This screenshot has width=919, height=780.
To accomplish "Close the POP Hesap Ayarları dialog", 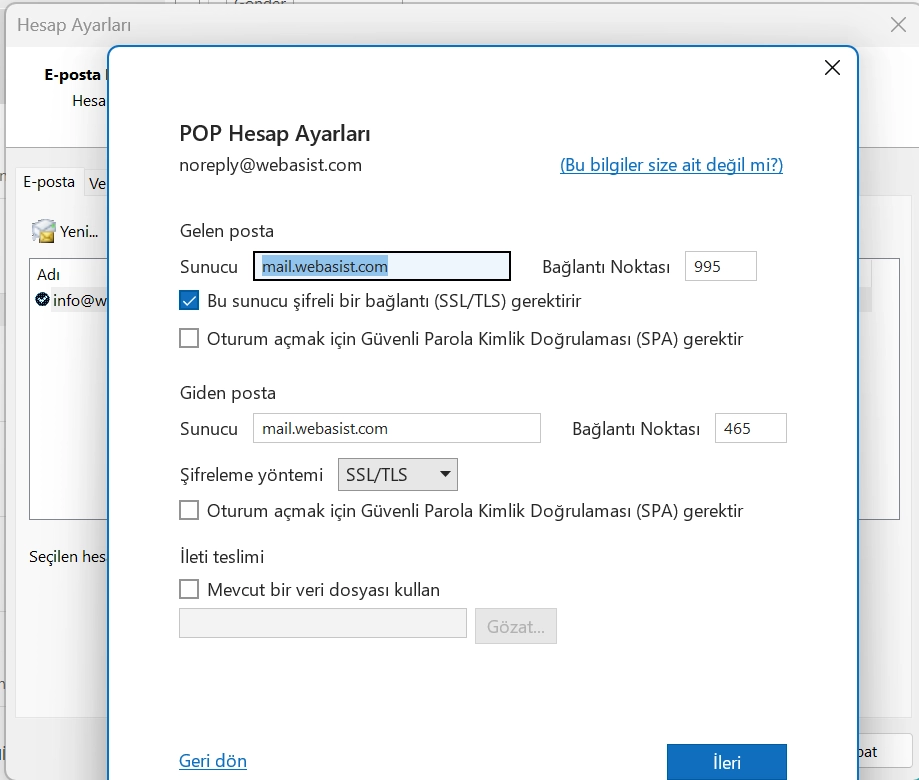I will click(x=832, y=67).
